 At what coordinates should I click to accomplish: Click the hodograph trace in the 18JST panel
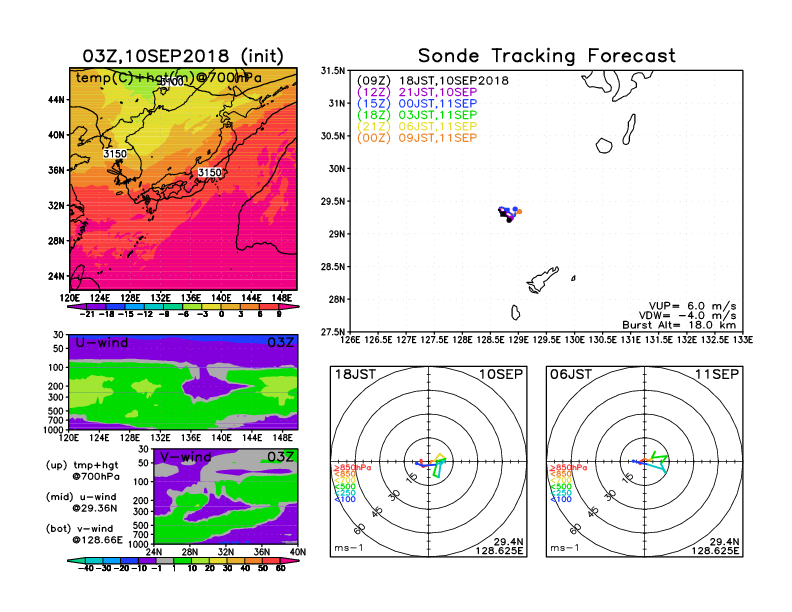coord(433,465)
